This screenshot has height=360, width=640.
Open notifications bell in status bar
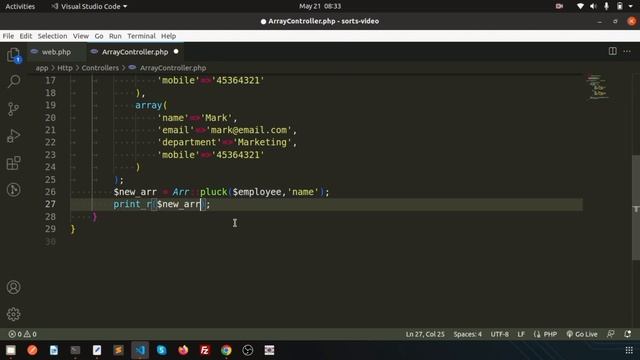point(628,334)
